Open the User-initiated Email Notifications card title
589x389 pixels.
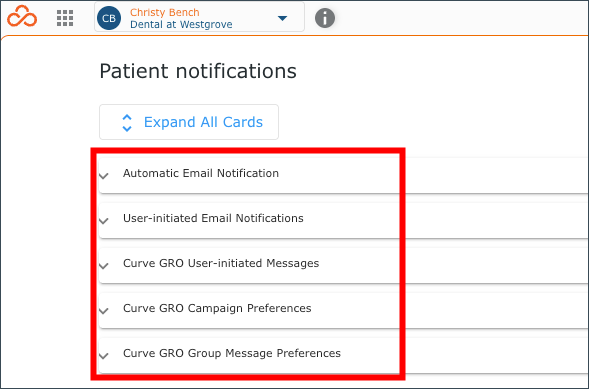213,218
